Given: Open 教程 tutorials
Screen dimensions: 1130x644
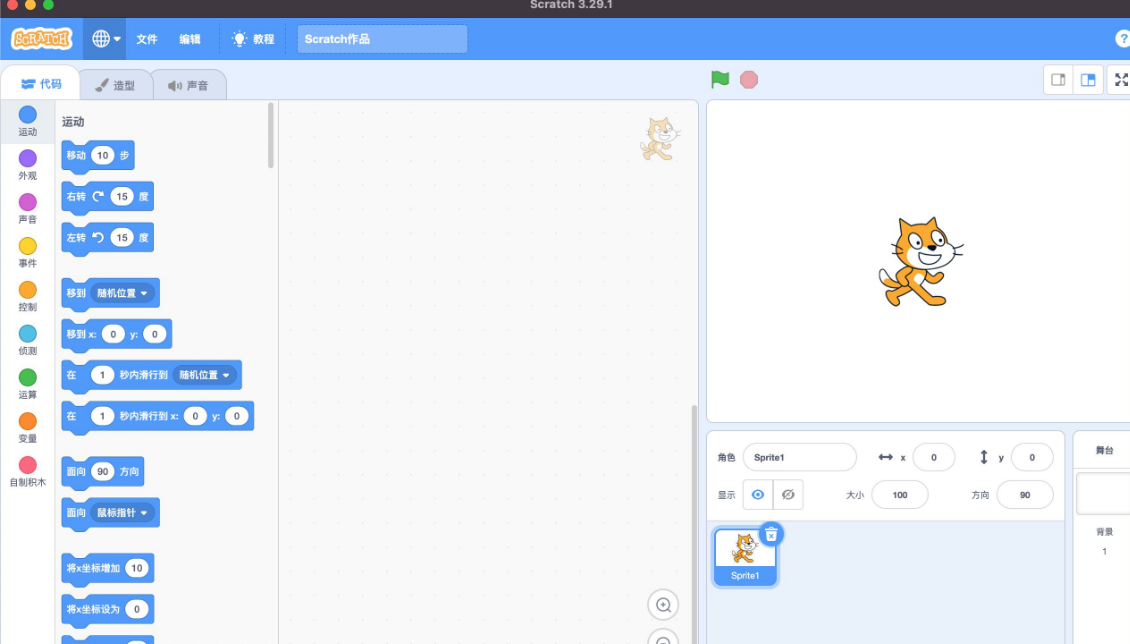Looking at the screenshot, I should coord(253,39).
